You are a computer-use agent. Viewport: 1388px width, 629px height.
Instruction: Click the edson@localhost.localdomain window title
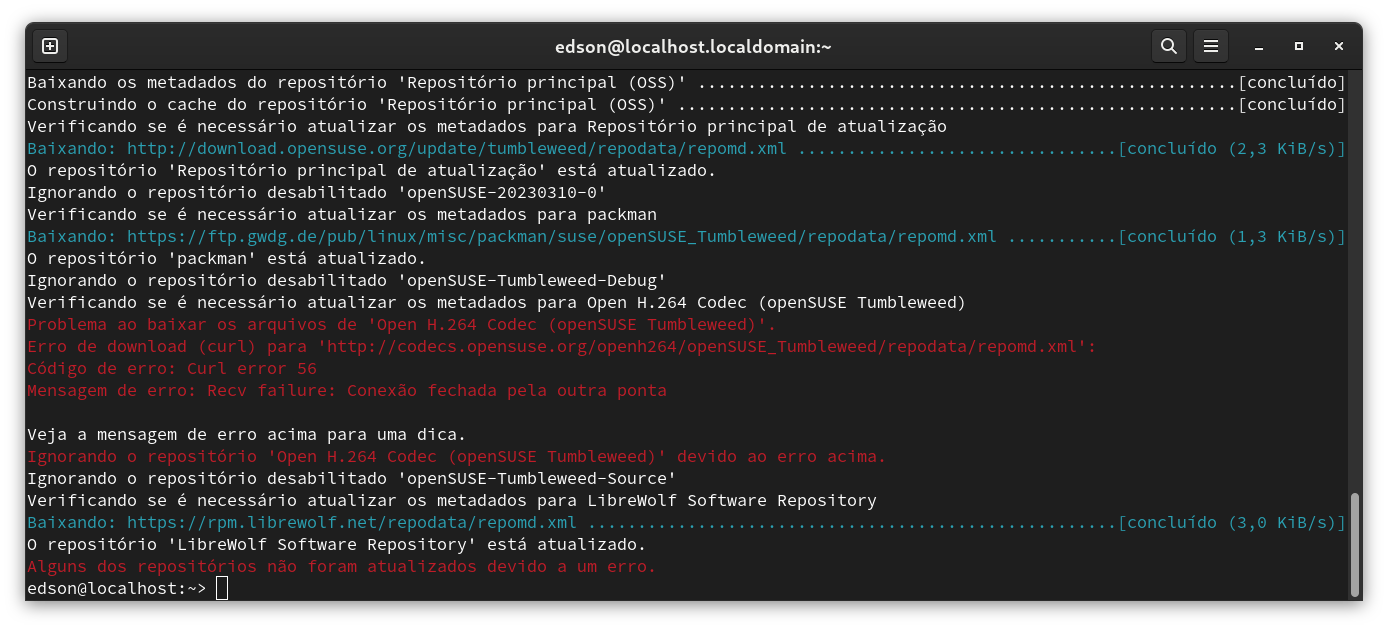point(693,46)
